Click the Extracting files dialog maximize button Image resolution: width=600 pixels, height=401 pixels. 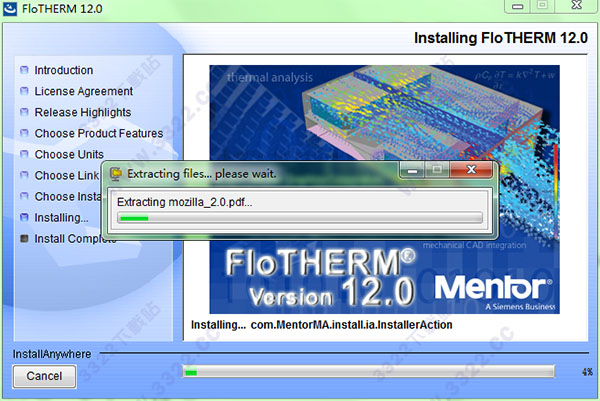437,170
